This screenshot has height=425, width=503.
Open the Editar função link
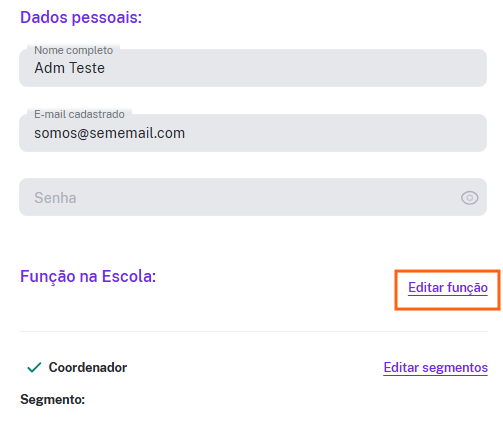448,288
